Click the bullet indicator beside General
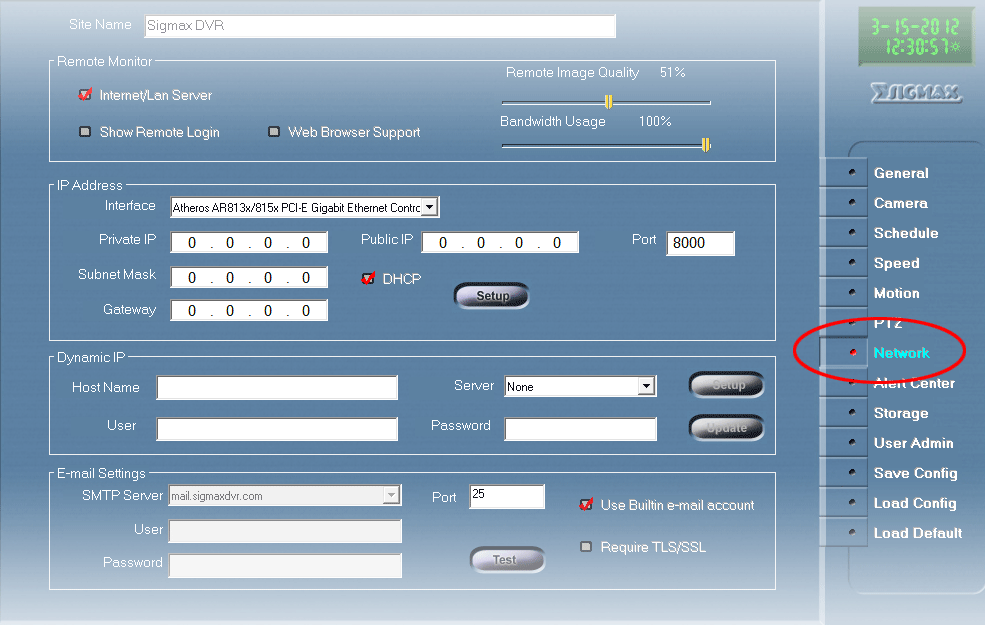 tap(852, 173)
